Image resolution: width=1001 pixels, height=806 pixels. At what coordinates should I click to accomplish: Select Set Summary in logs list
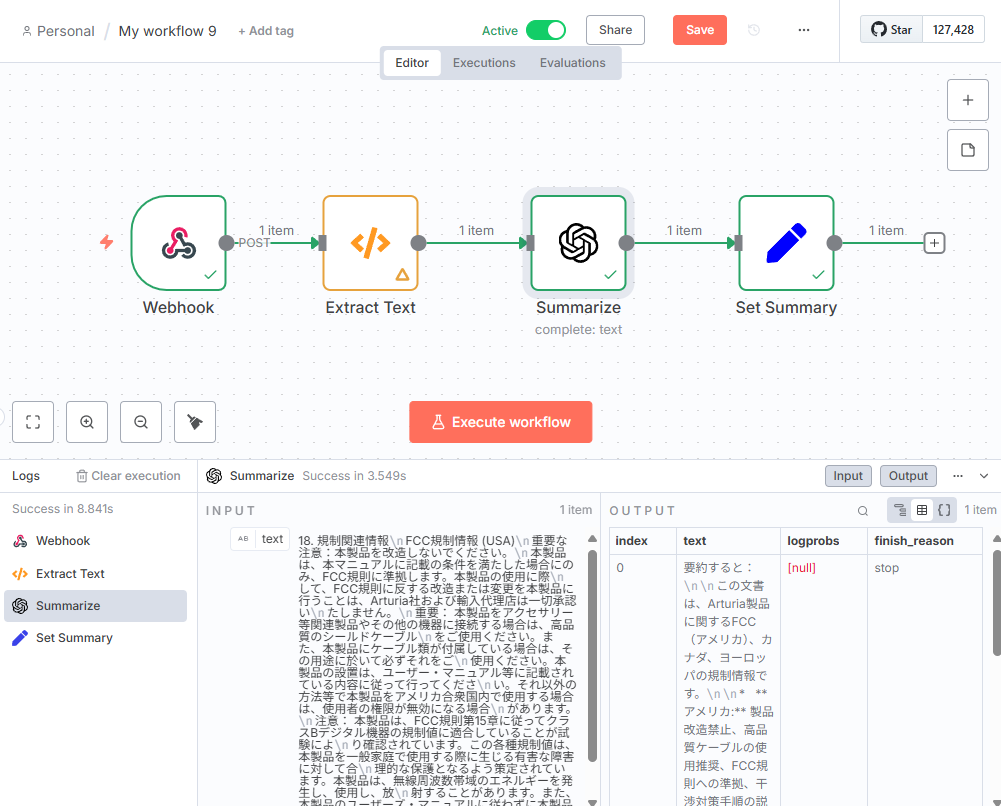pyautogui.click(x=96, y=638)
